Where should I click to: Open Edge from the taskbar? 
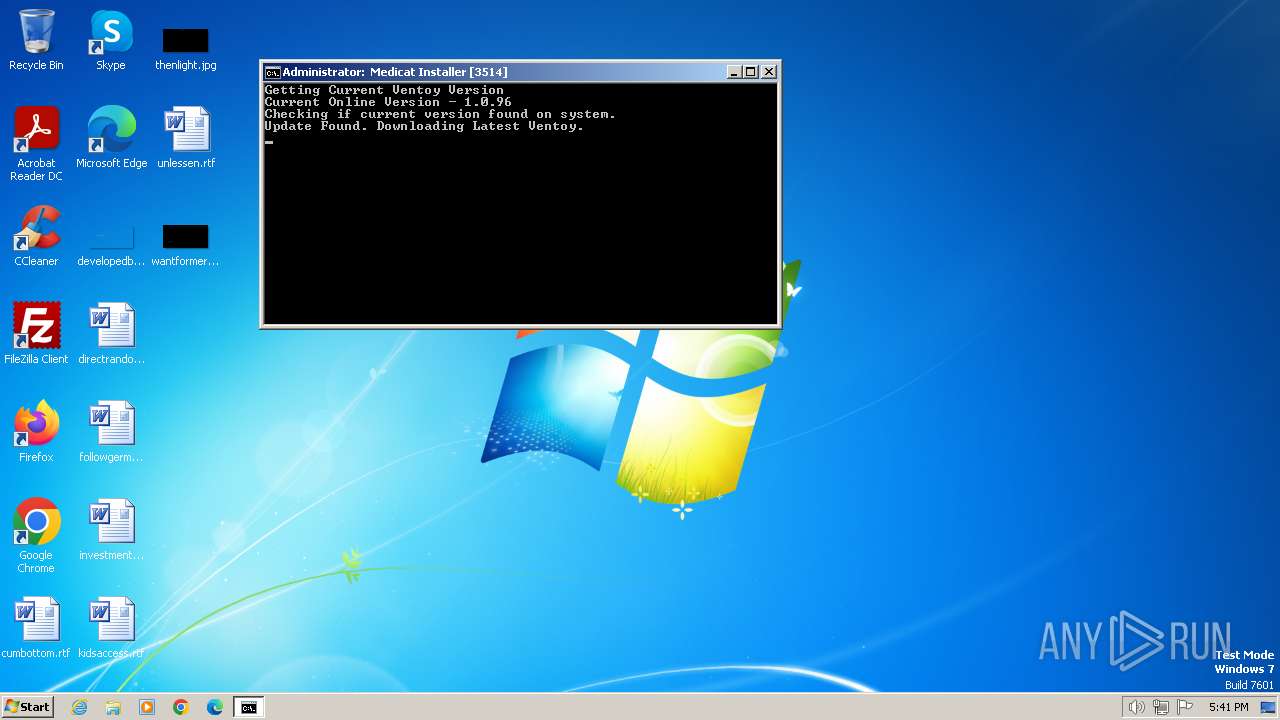point(215,707)
